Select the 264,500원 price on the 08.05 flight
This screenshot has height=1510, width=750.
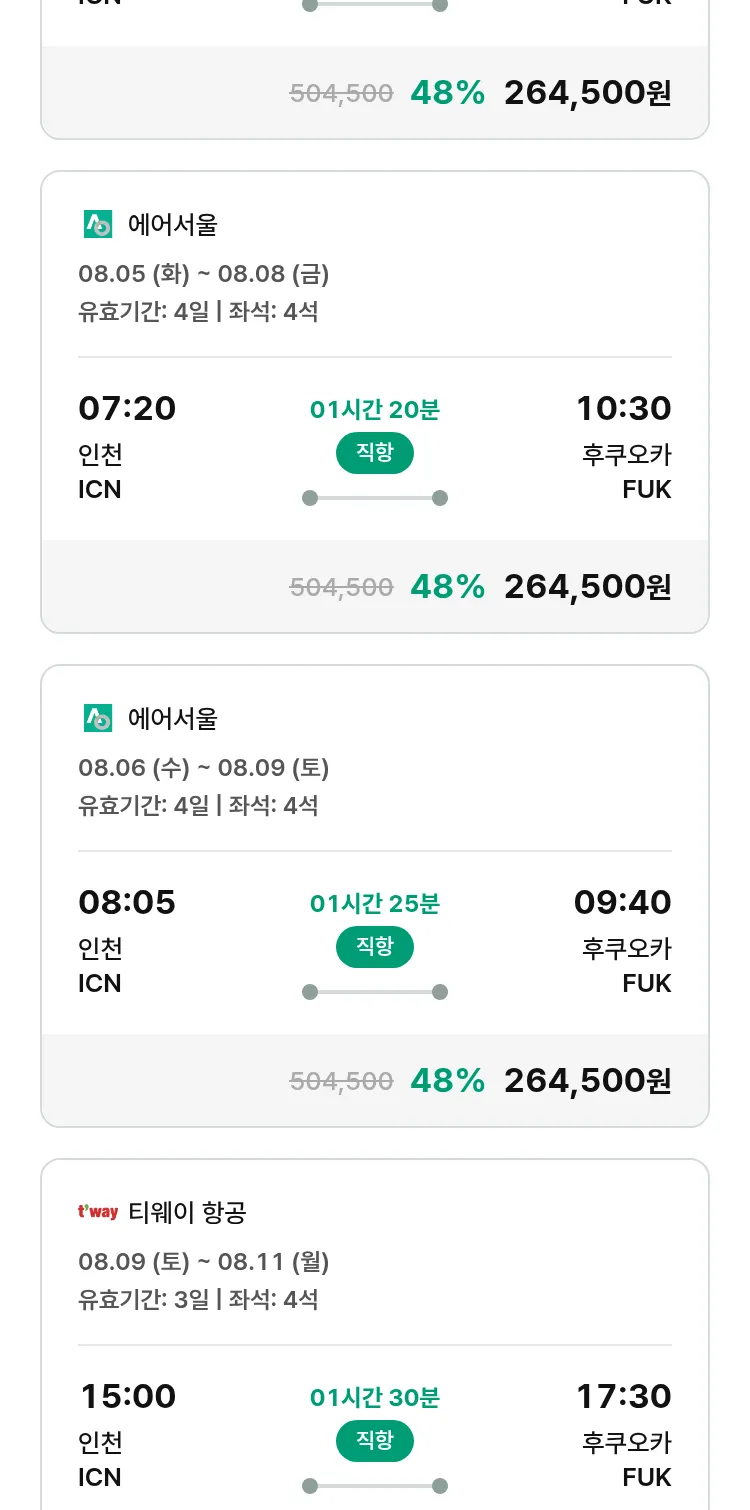click(x=587, y=587)
